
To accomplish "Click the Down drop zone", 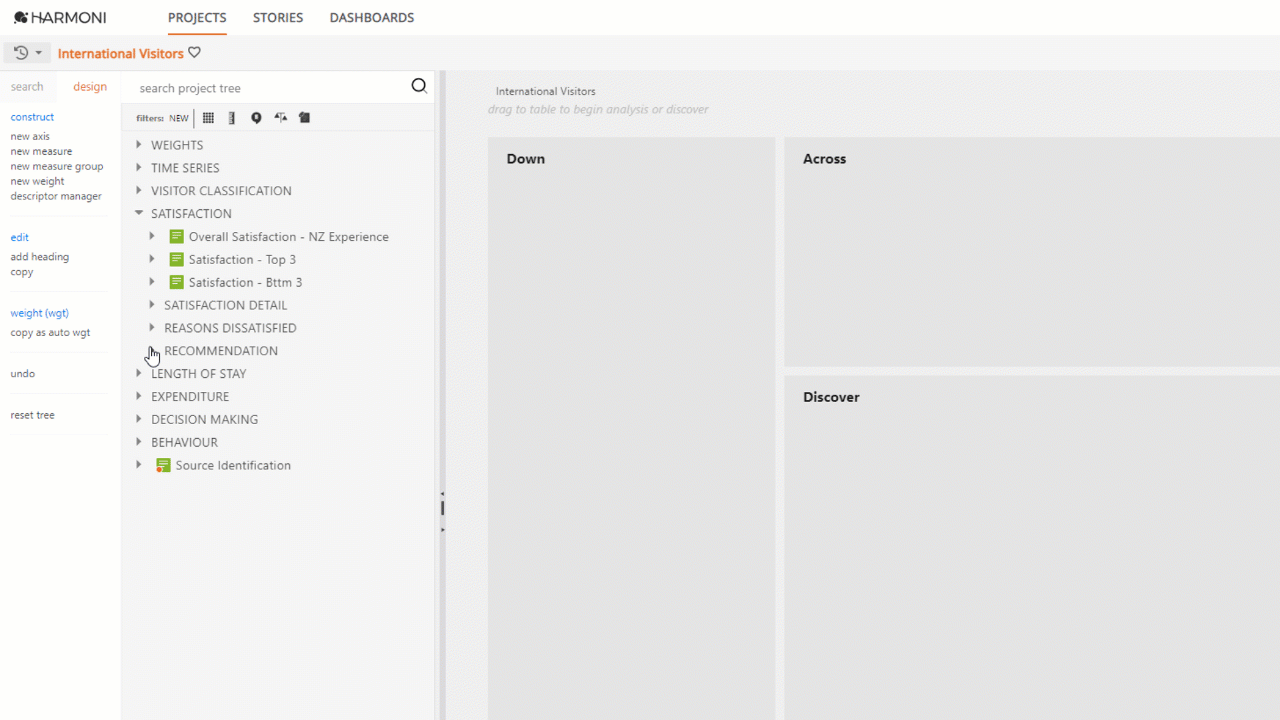I will point(631,428).
